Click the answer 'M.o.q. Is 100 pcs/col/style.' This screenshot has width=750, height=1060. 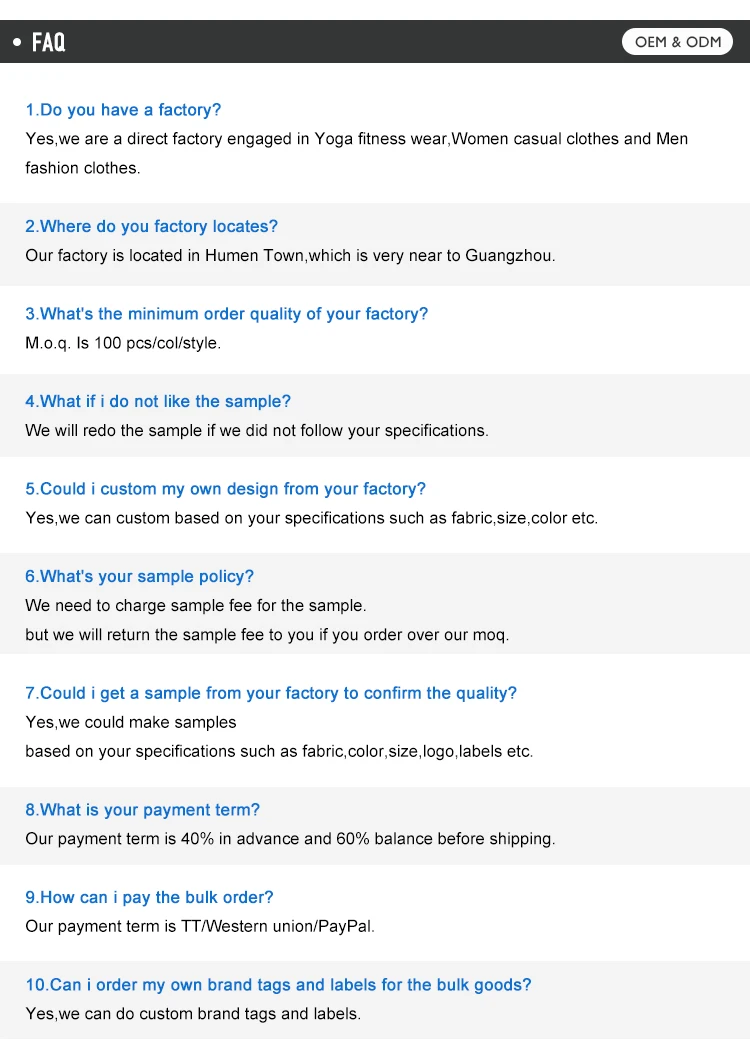pos(123,343)
